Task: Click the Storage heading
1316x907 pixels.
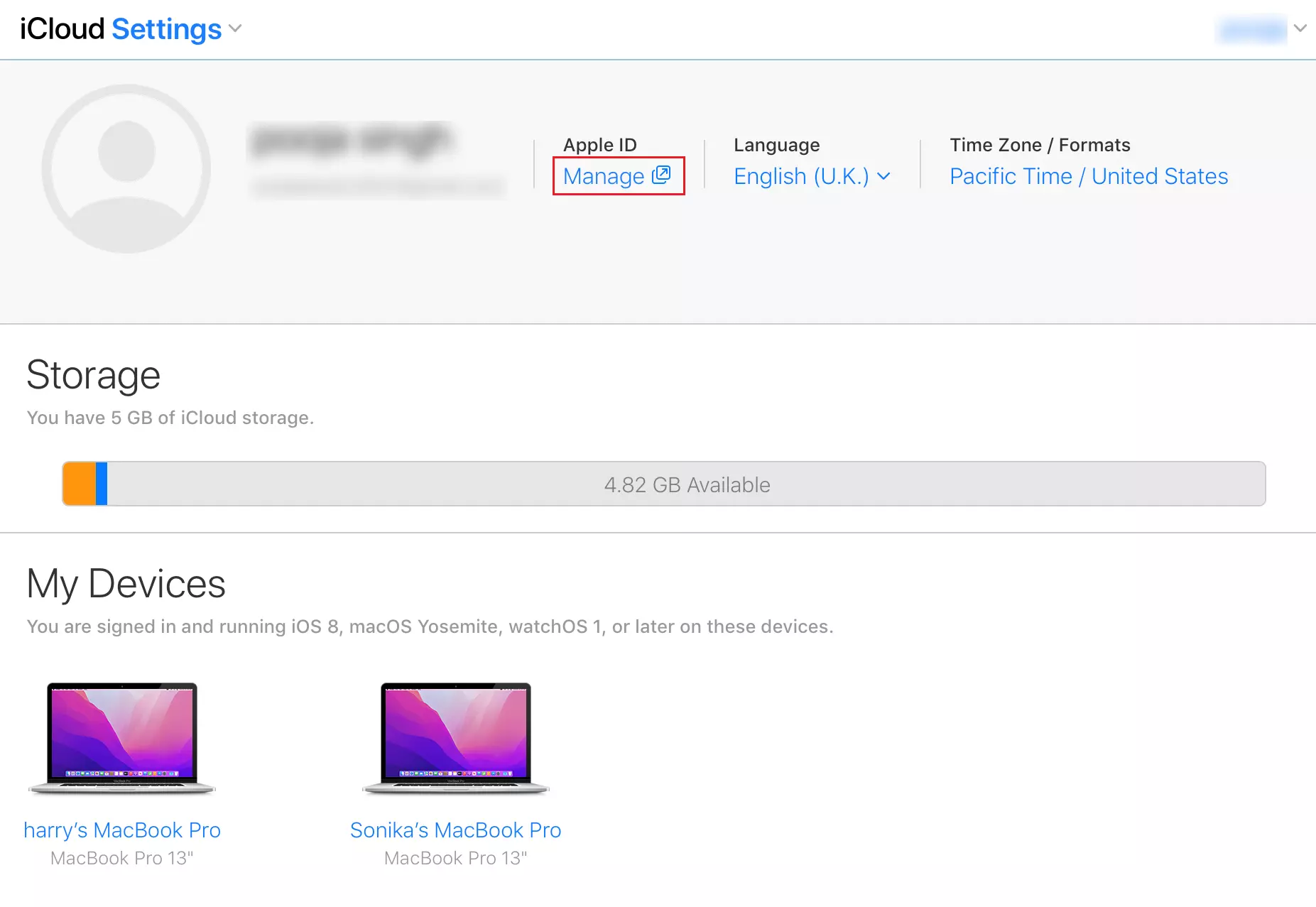Action: (x=94, y=375)
